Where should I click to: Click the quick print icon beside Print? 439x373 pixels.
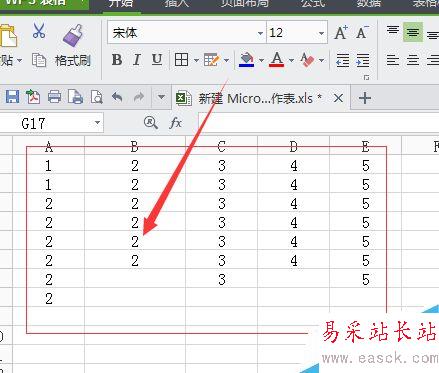pyautogui.click(x=75, y=97)
